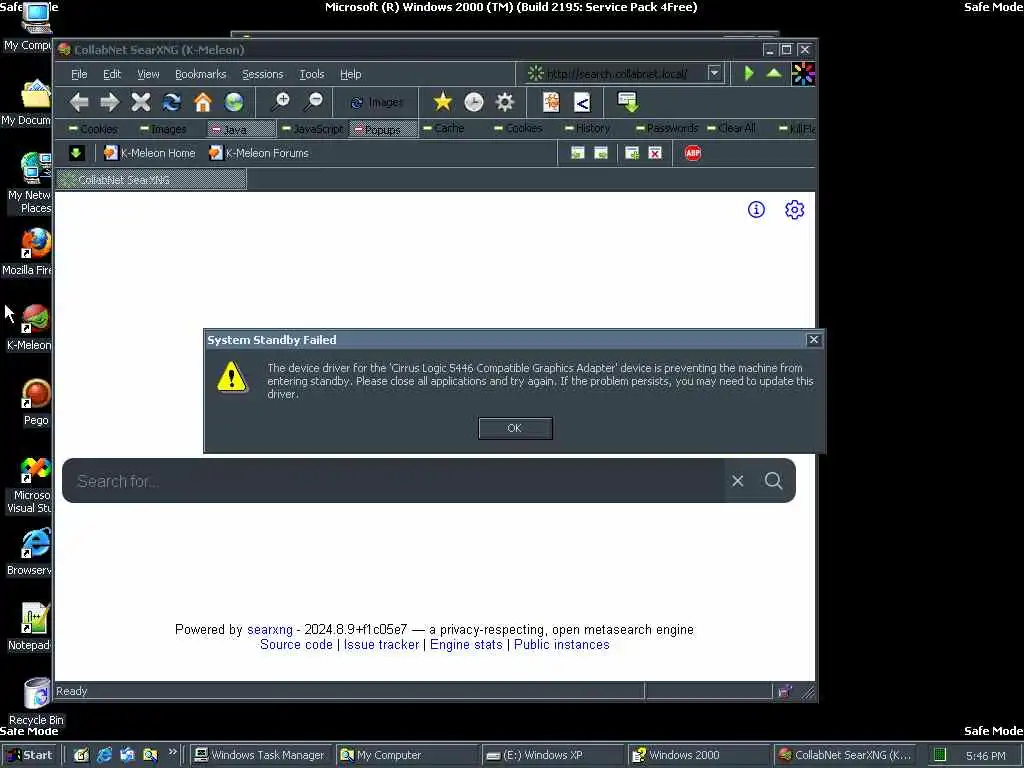The height and width of the screenshot is (768, 1024).
Task: Open the Bookmarks menu
Action: tap(200, 74)
